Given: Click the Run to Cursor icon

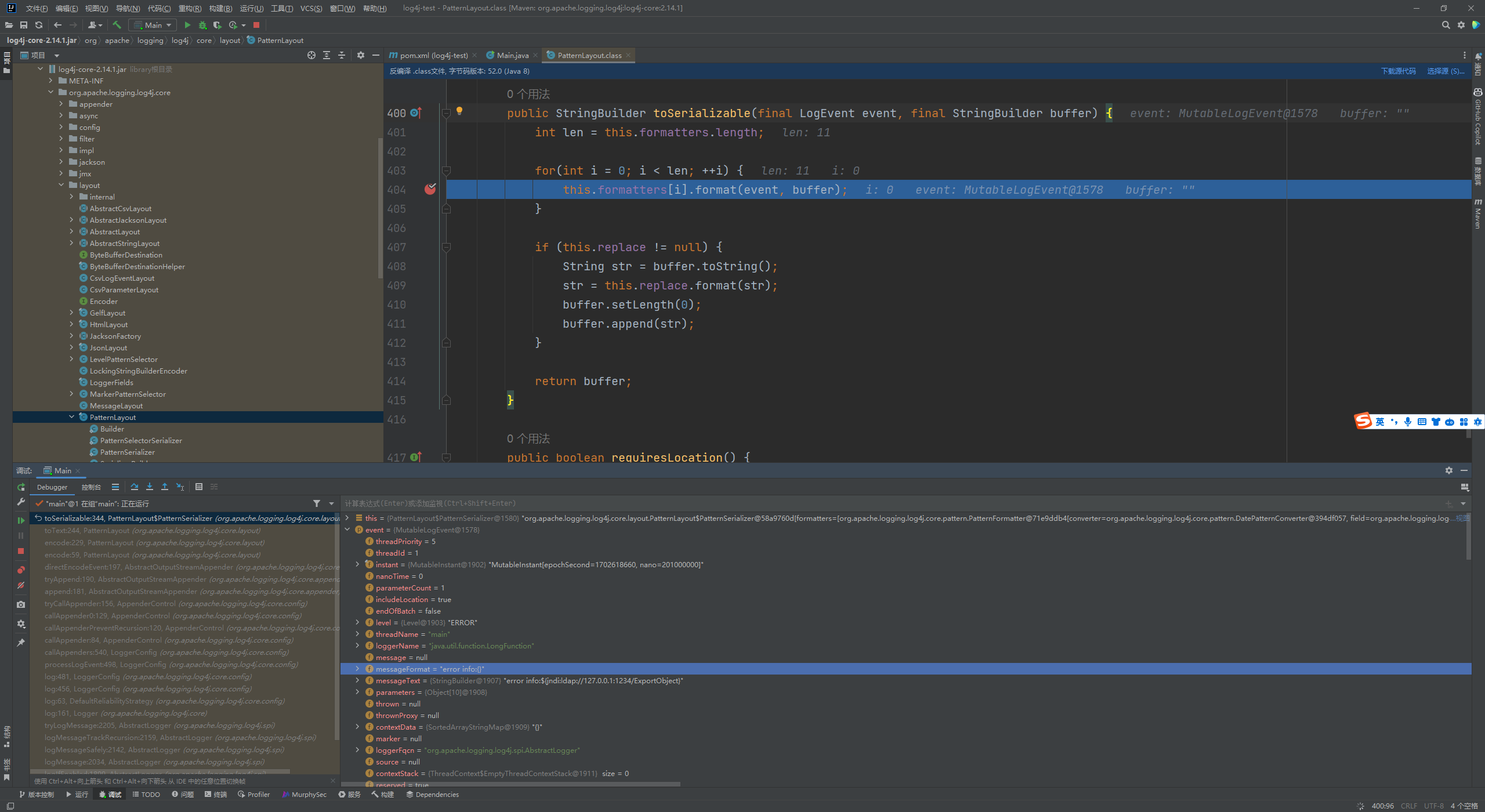Looking at the screenshot, I should pos(180,487).
